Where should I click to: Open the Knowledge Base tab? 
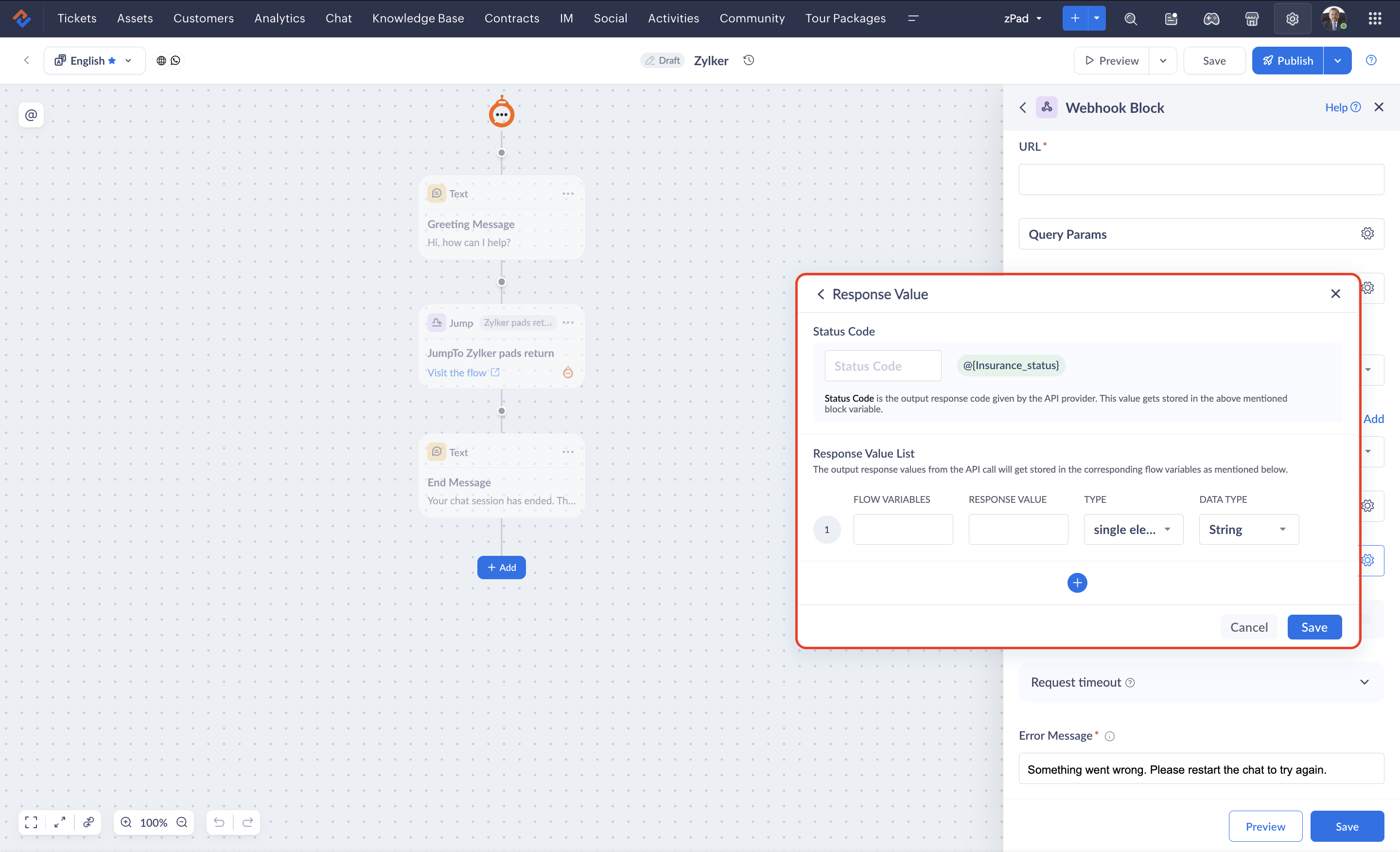(x=418, y=18)
